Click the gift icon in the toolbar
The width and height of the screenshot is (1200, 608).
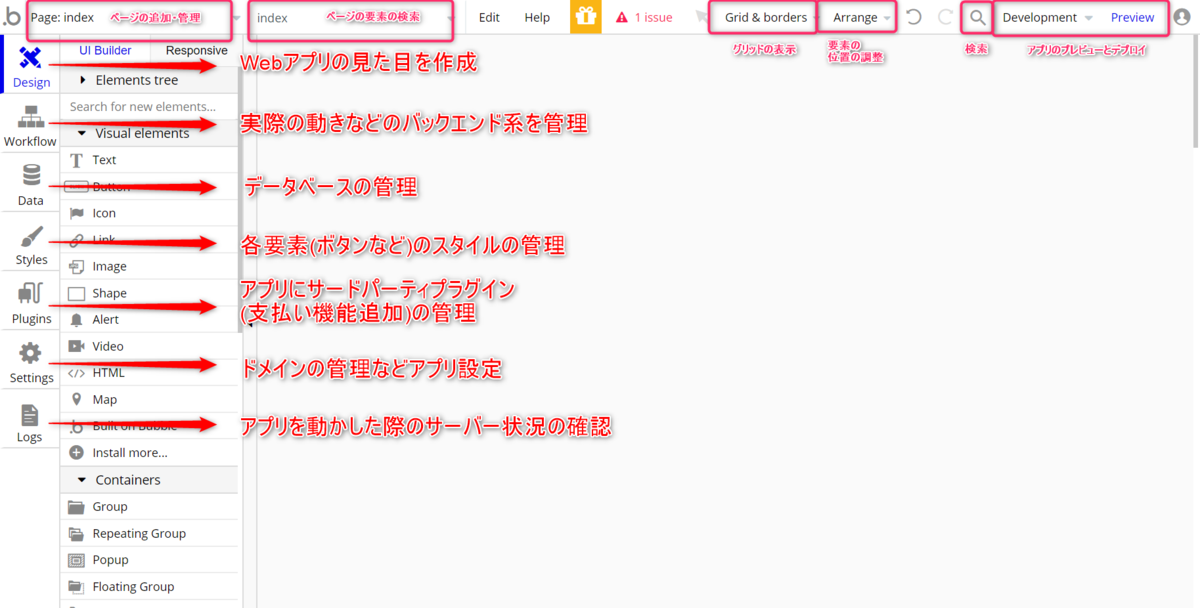(586, 17)
